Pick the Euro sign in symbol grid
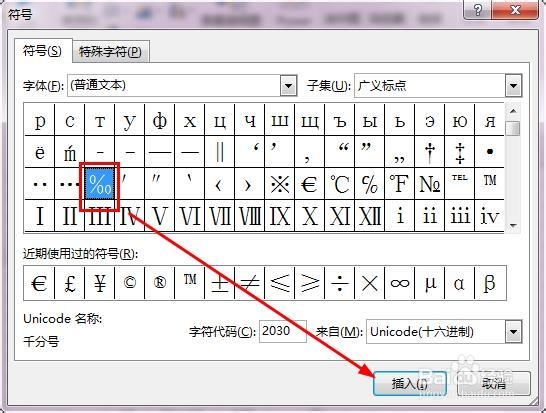This screenshot has height=413, width=546. (309, 184)
